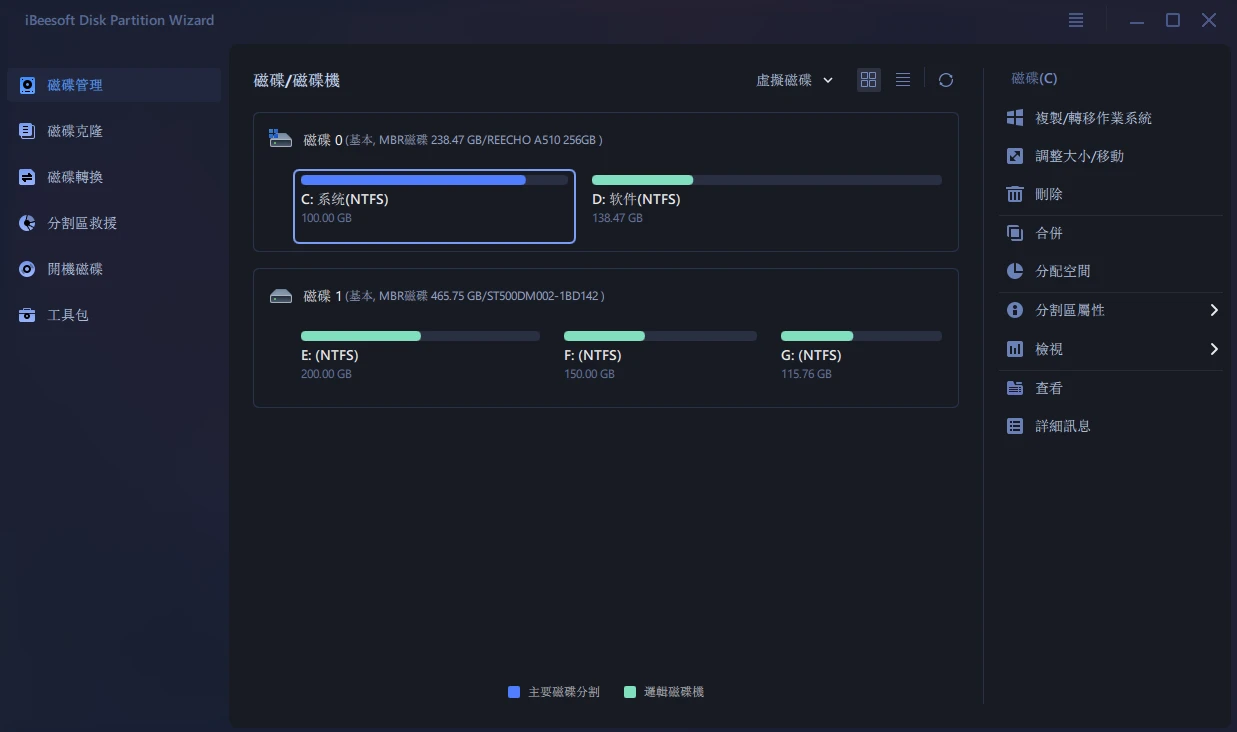Switch to list layout view
This screenshot has width=1237, height=732.
tap(902, 80)
